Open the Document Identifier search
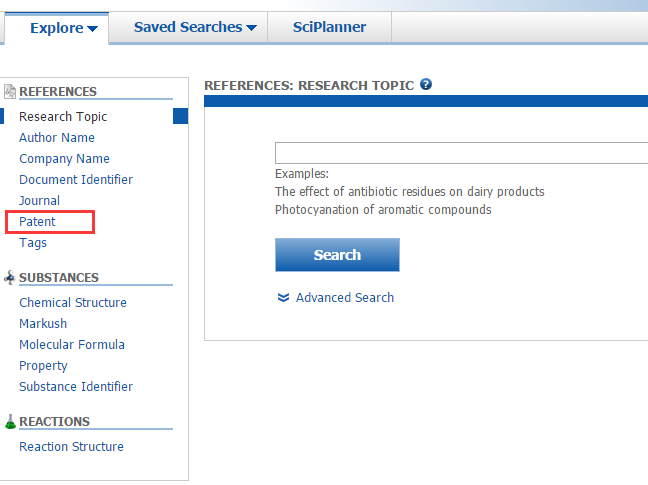The width and height of the screenshot is (648, 485). coord(76,180)
